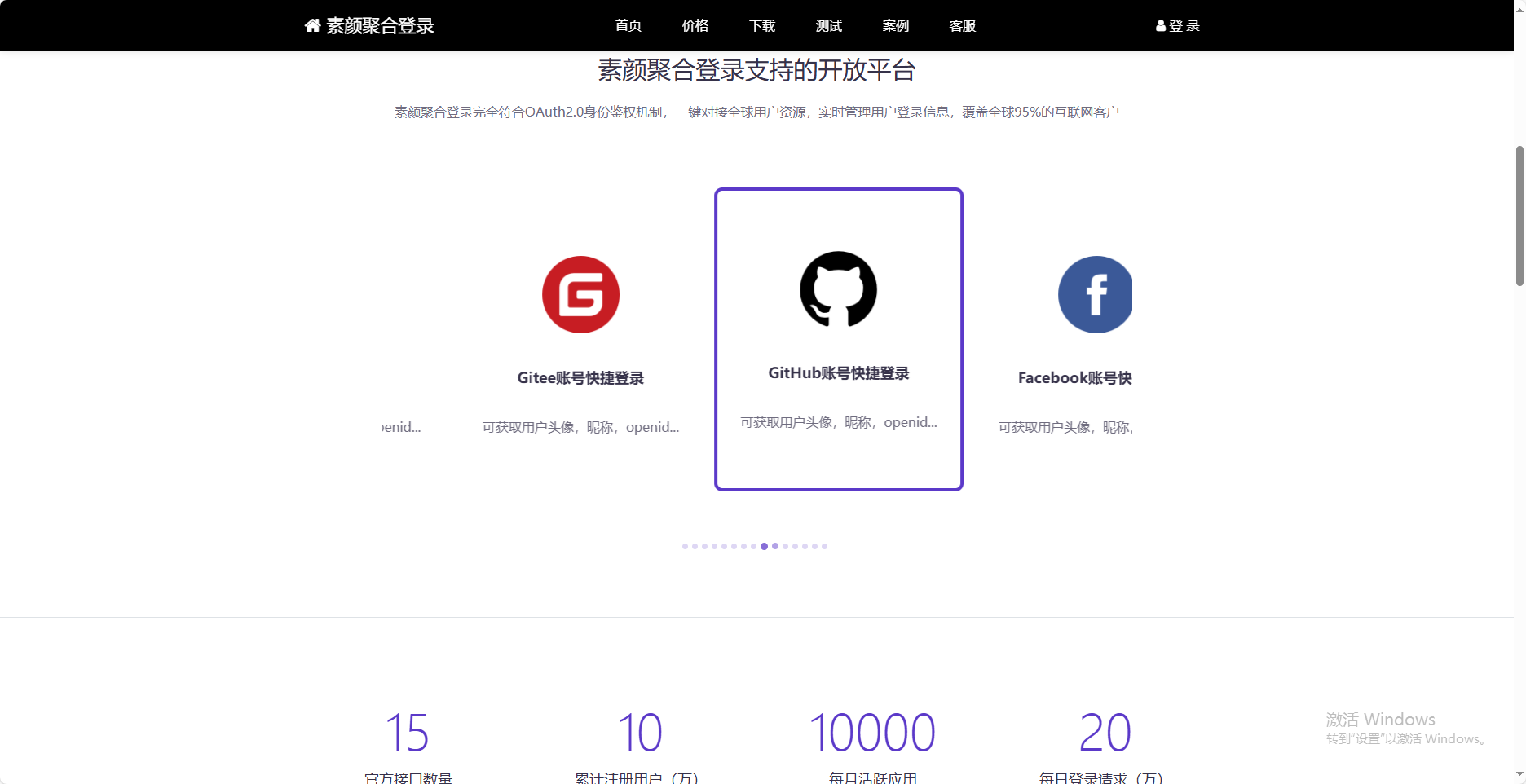Click the home icon in the navigation bar
The height and width of the screenshot is (784, 1526).
311,25
